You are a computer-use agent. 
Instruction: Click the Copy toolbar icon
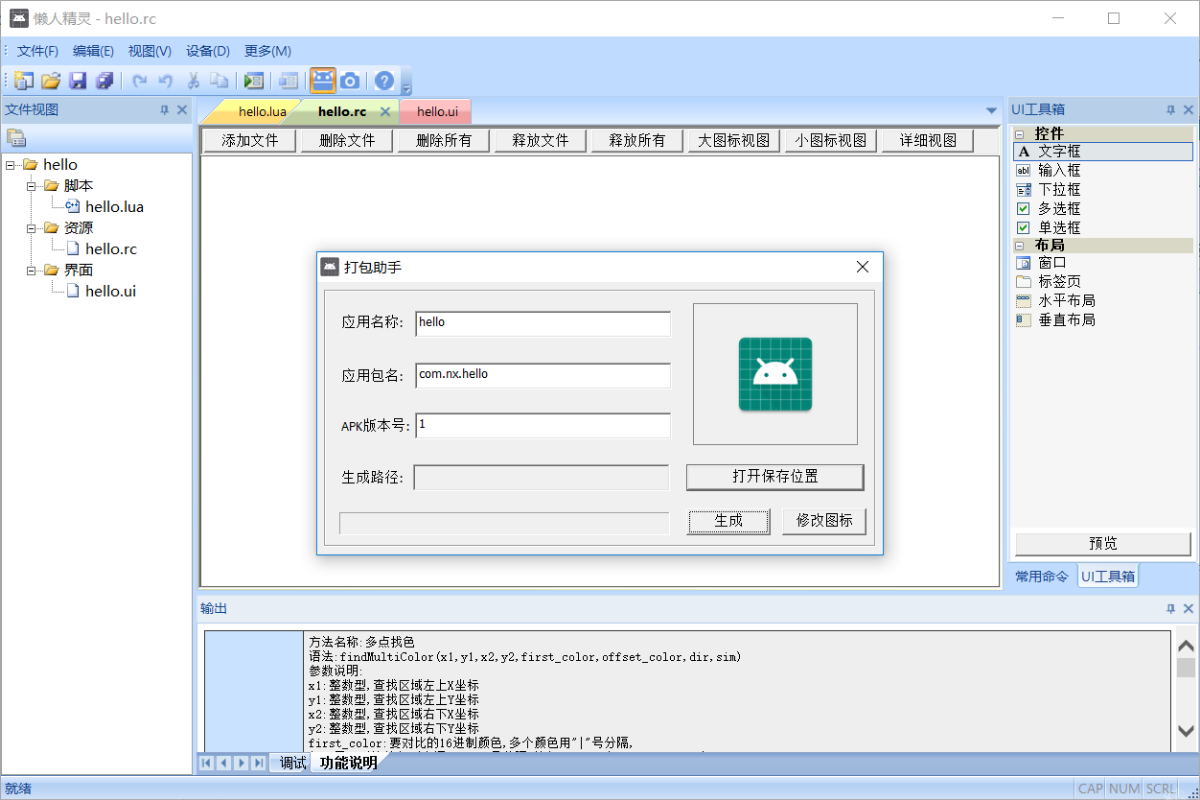[x=219, y=81]
